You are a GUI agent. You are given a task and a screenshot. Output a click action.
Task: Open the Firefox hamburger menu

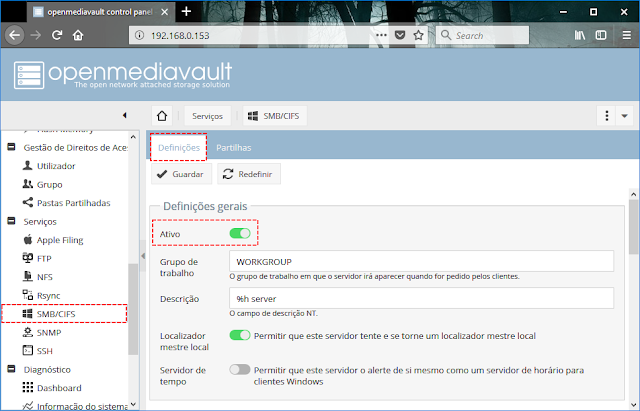[x=627, y=35]
